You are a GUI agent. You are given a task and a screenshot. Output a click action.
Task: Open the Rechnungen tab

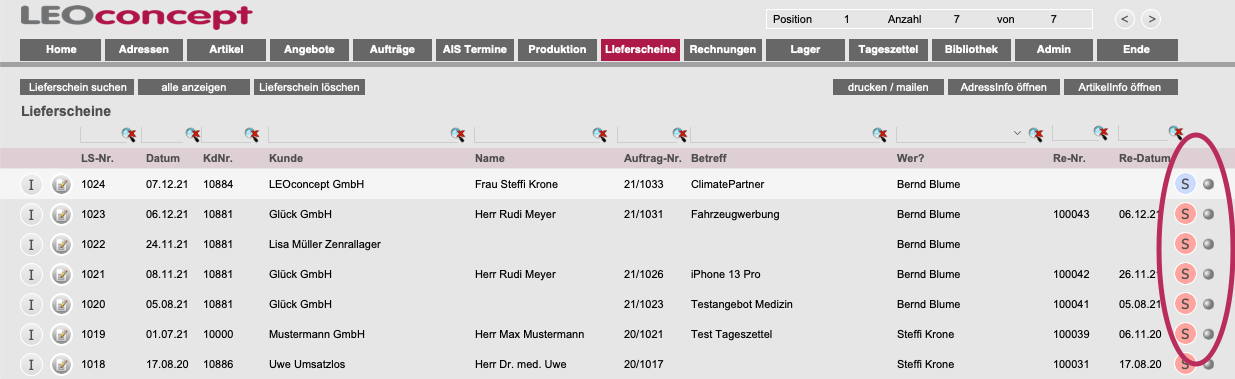(724, 49)
